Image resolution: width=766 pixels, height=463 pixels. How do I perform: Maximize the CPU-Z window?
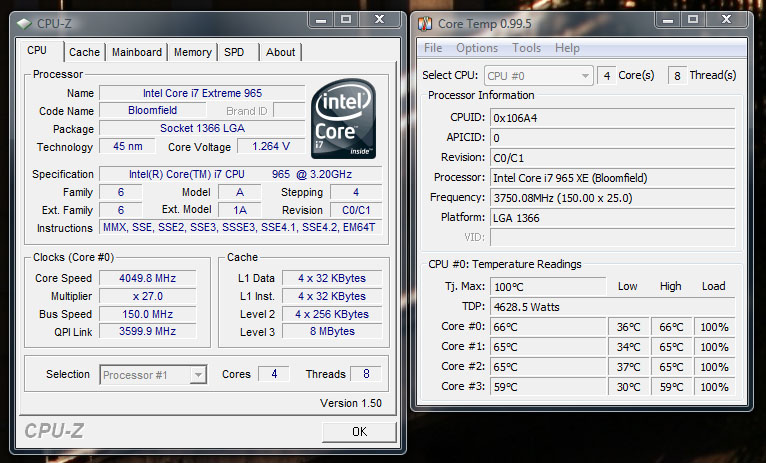tap(346, 20)
